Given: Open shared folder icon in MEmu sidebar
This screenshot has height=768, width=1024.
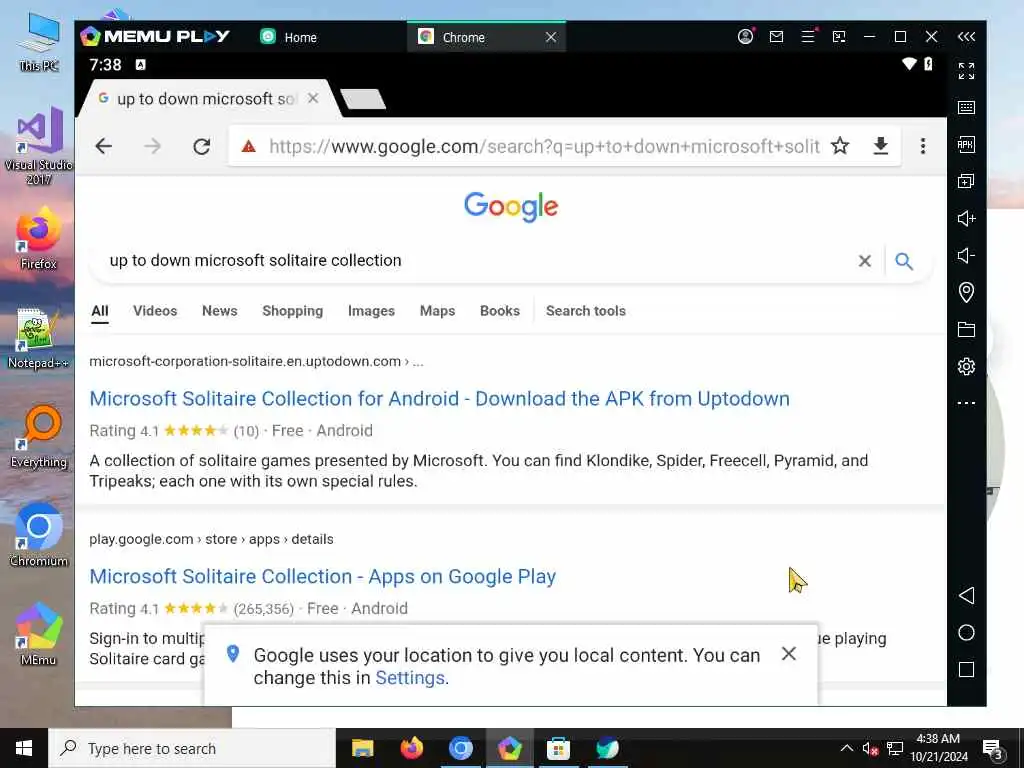Looking at the screenshot, I should coord(967,329).
